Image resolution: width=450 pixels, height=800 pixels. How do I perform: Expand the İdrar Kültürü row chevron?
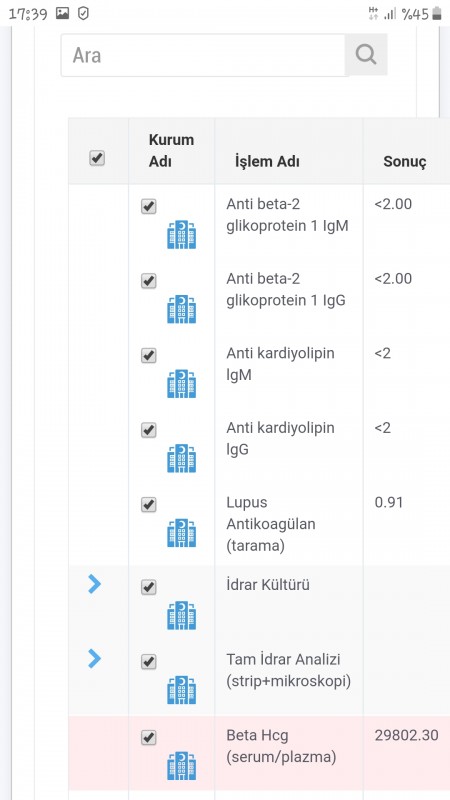(x=94, y=584)
